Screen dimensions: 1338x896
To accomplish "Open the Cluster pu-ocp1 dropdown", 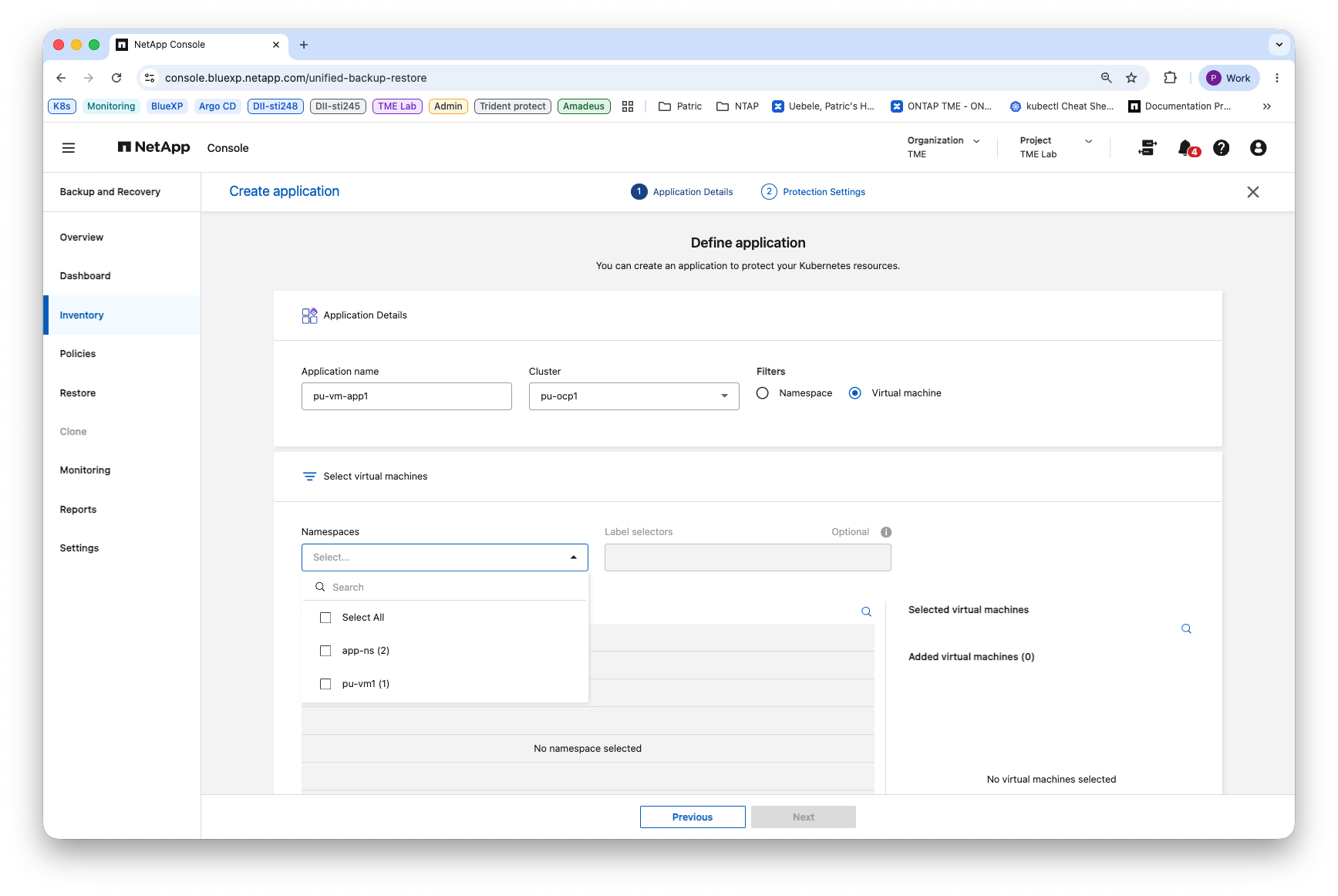I will (x=634, y=396).
